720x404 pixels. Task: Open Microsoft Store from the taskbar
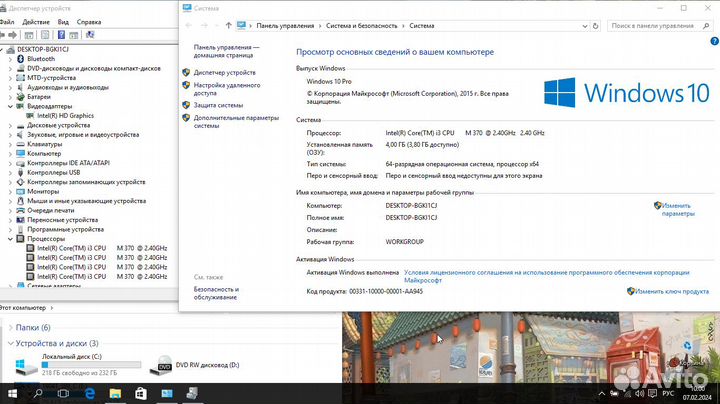click(141, 393)
